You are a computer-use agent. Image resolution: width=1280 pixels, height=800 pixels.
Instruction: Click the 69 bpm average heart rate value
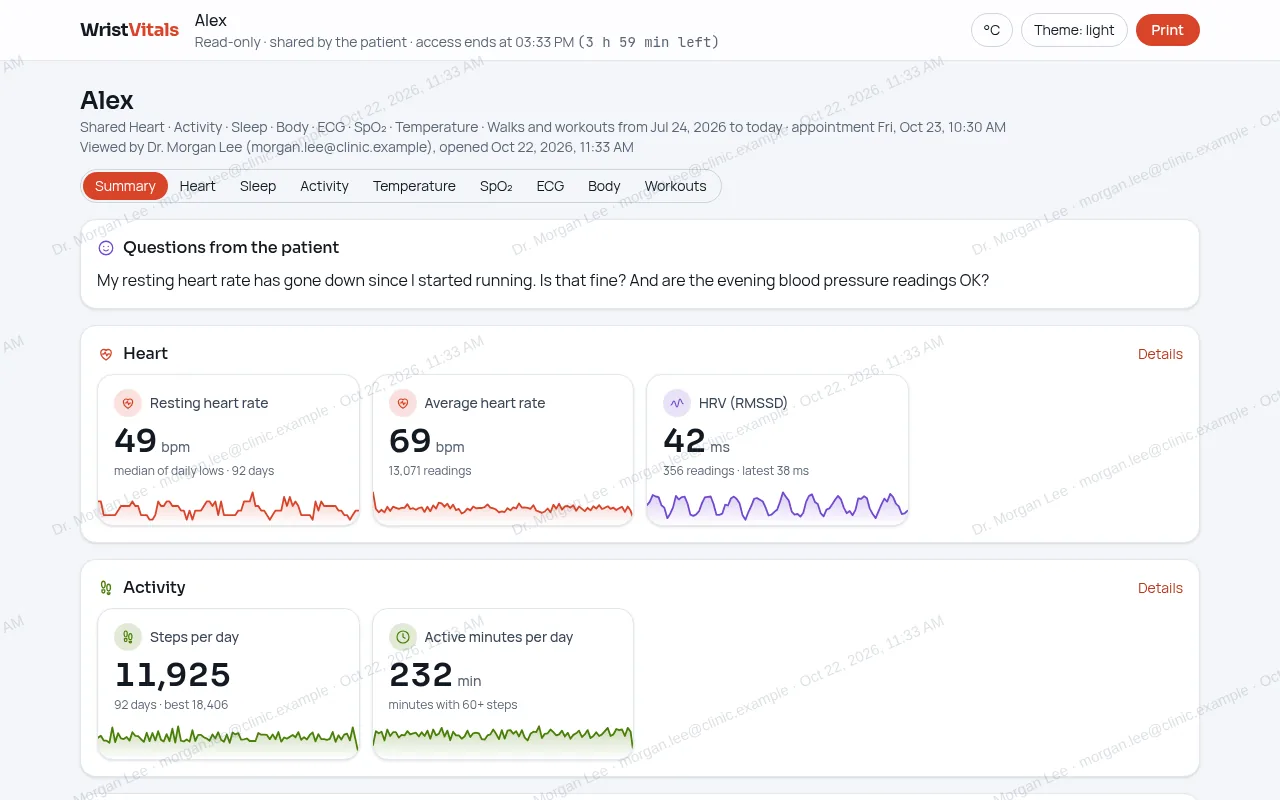click(426, 441)
